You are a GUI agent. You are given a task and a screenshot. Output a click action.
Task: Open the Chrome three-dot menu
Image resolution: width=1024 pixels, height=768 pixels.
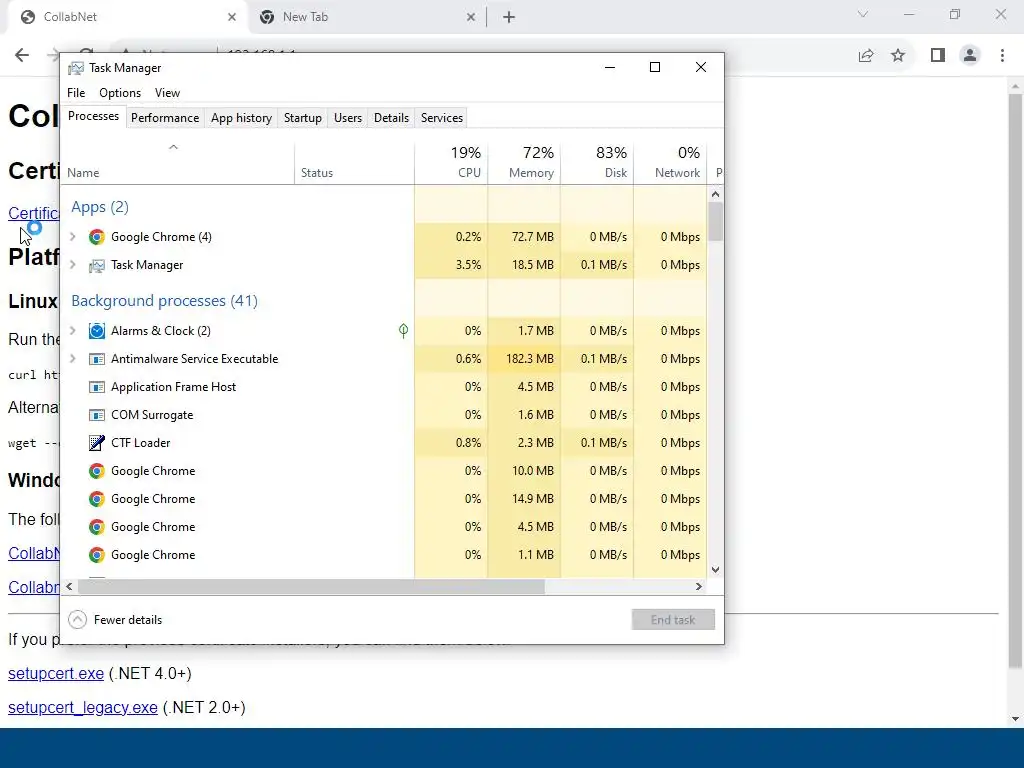click(x=1002, y=56)
